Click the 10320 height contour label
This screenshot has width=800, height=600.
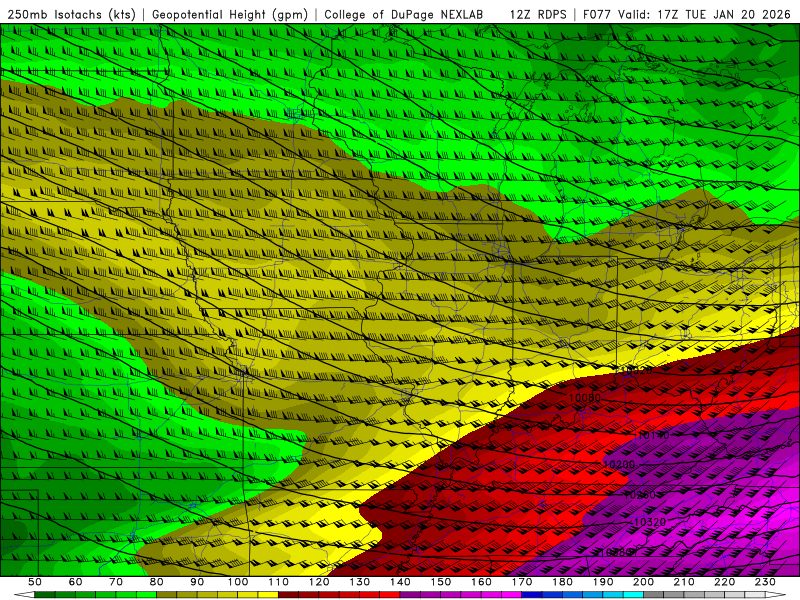649,522
